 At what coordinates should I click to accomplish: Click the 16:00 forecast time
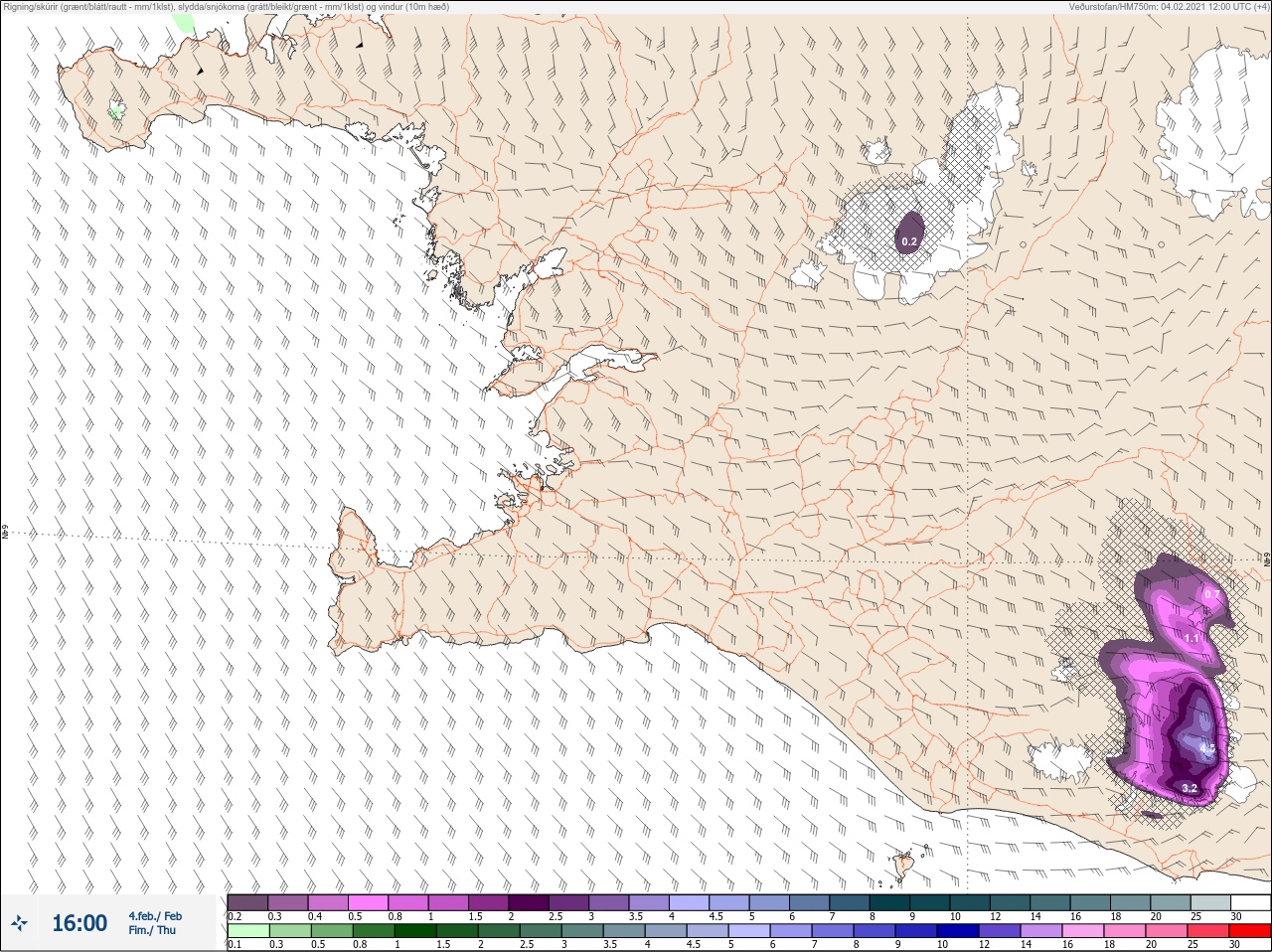(79, 923)
